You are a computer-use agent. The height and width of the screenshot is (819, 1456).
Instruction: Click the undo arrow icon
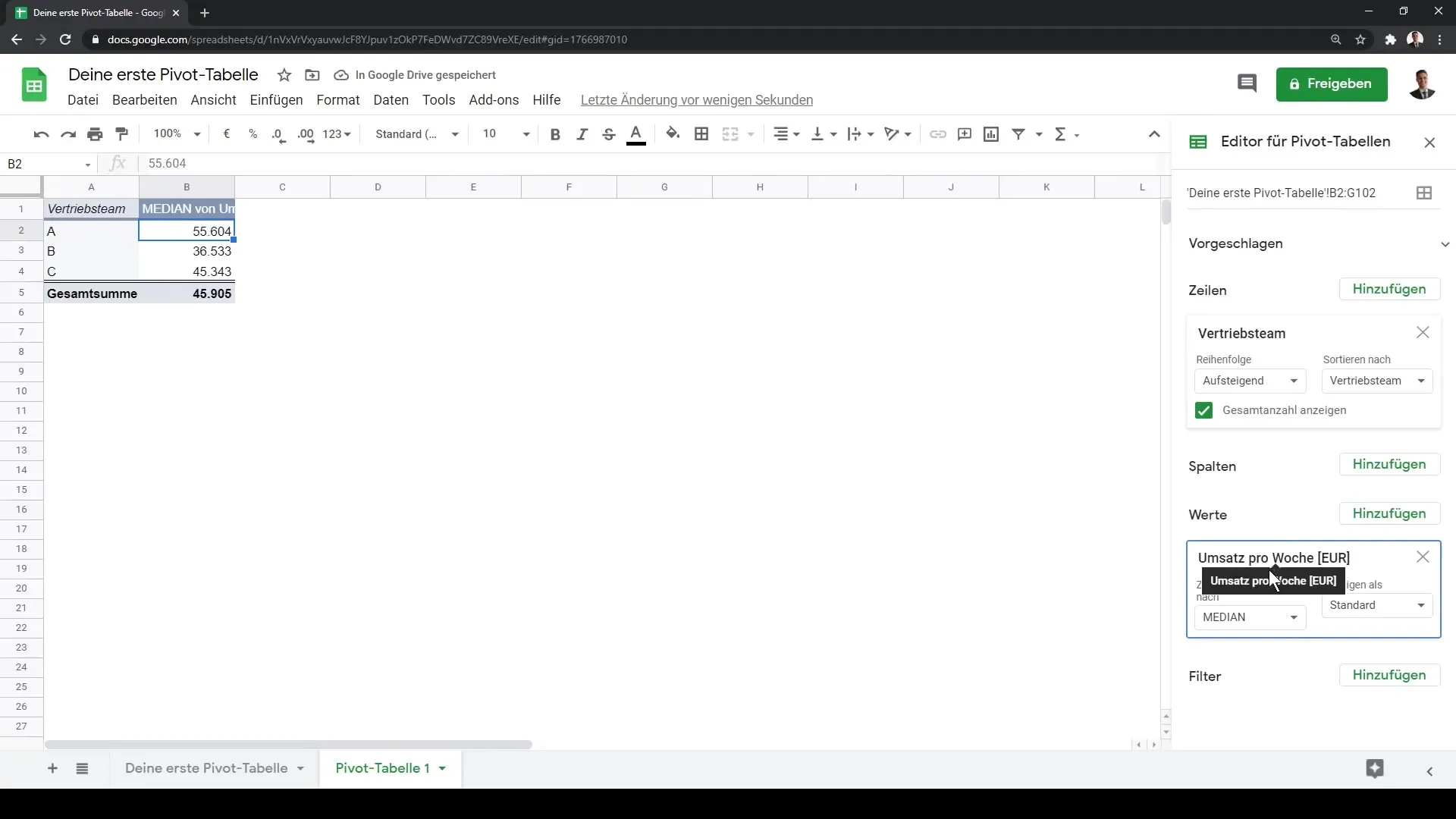pyautogui.click(x=41, y=134)
